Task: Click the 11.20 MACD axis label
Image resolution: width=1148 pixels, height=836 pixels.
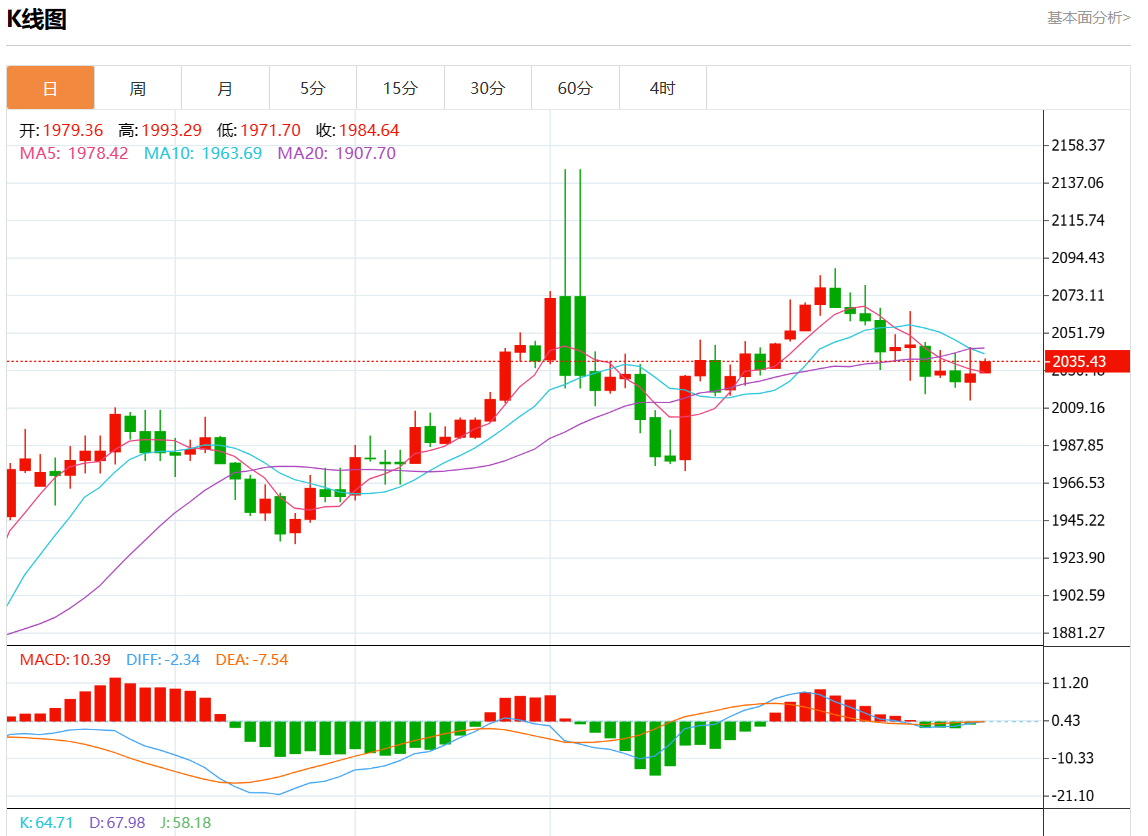Action: [1070, 683]
